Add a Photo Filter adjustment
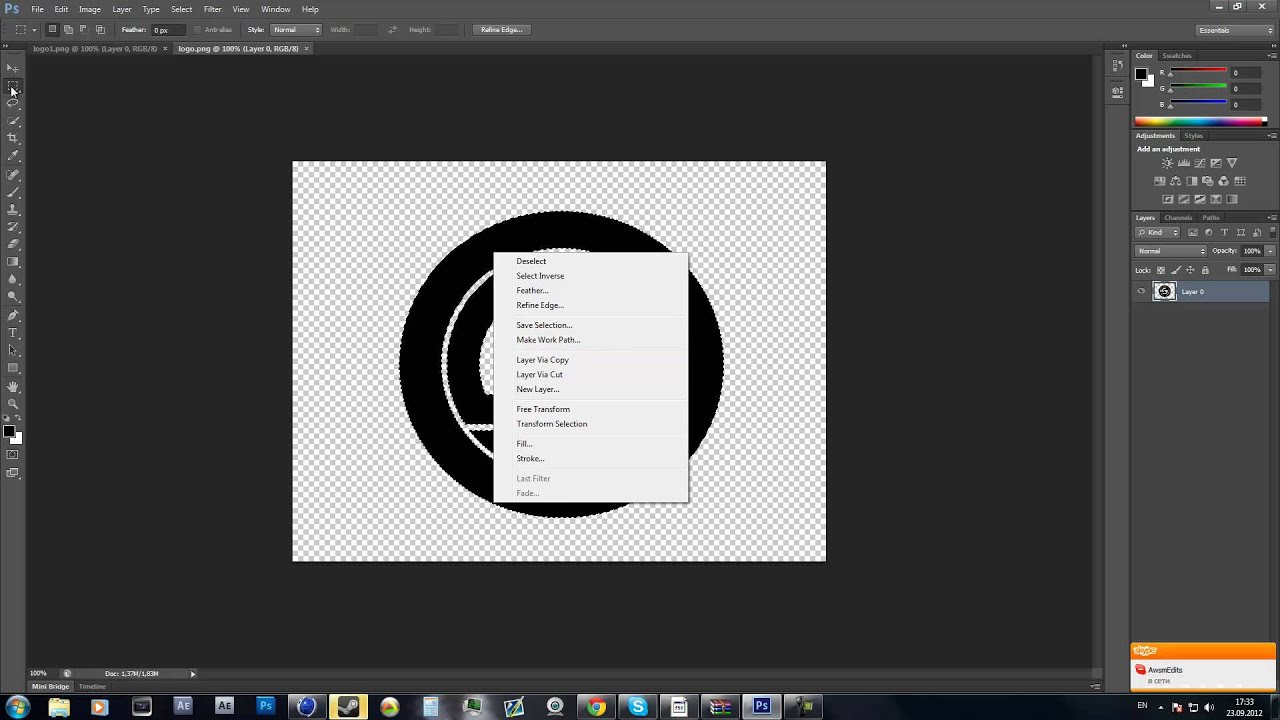Viewport: 1280px width, 720px height. 1207,181
